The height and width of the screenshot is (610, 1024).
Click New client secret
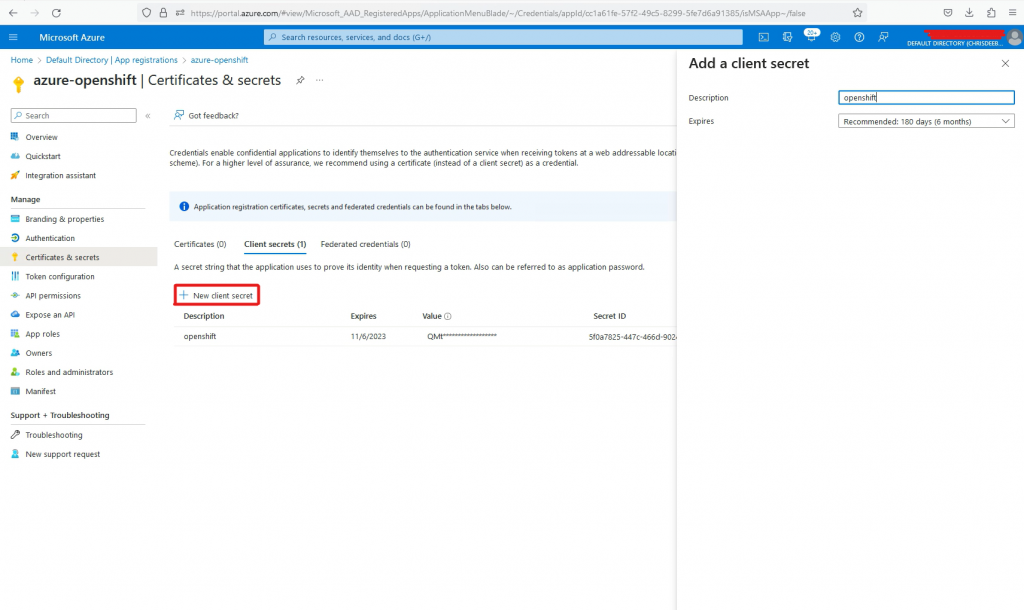click(217, 295)
